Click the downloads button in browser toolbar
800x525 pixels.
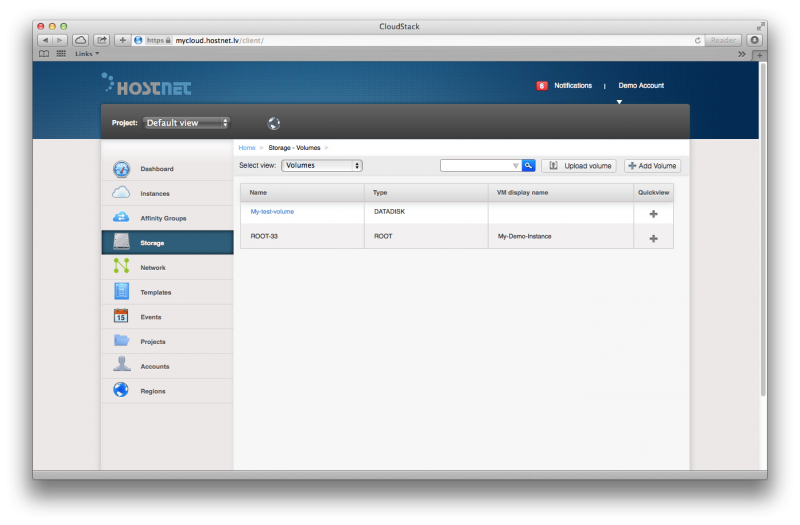tap(755, 40)
